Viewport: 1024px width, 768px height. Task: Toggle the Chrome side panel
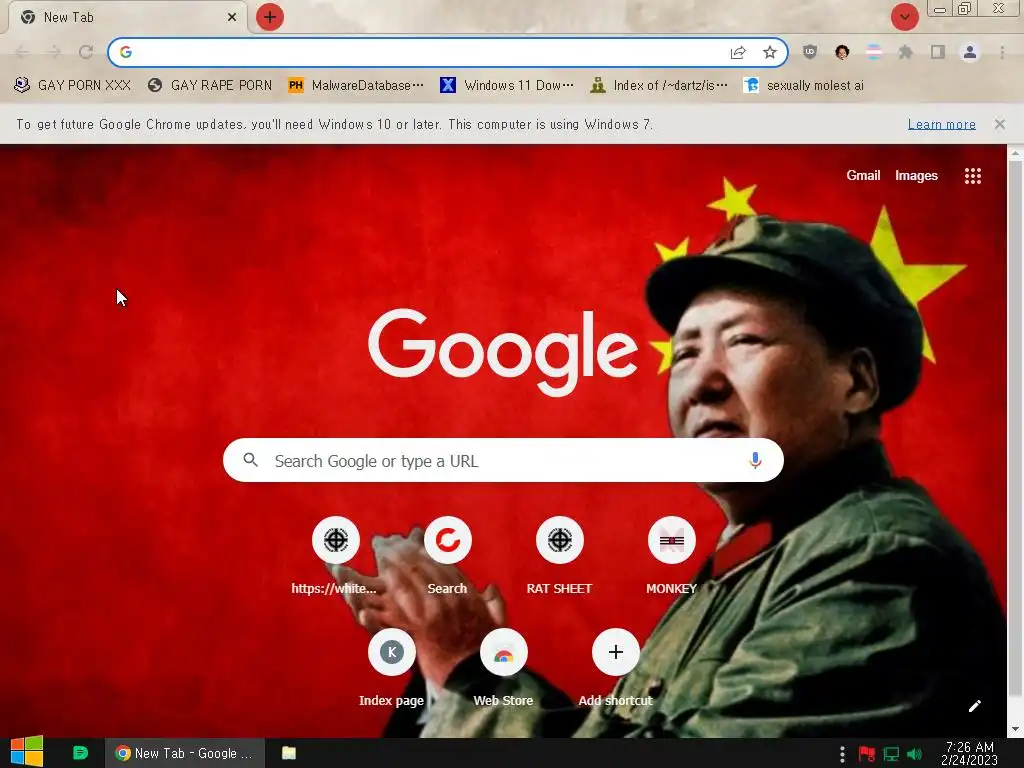(x=938, y=52)
